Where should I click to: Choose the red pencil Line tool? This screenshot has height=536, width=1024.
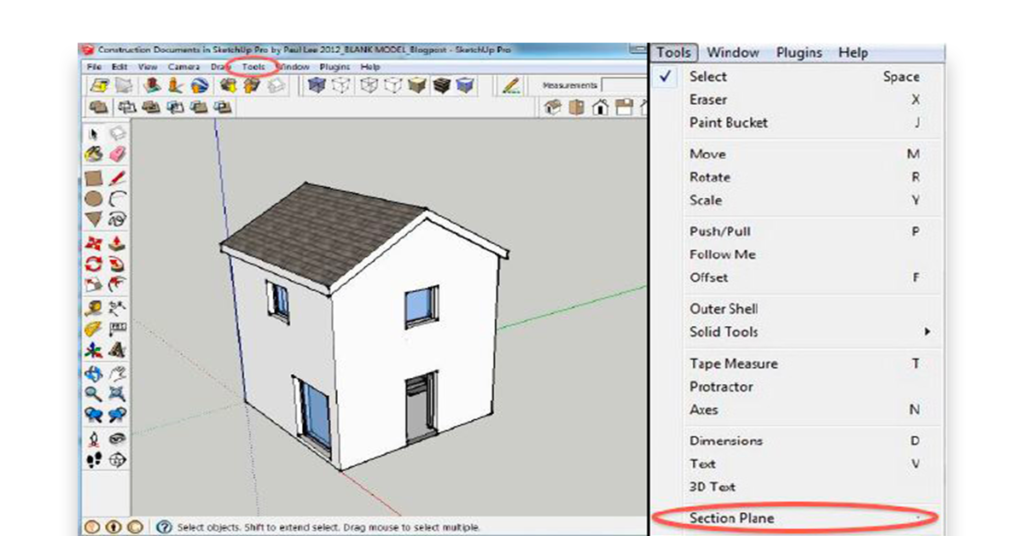(118, 178)
